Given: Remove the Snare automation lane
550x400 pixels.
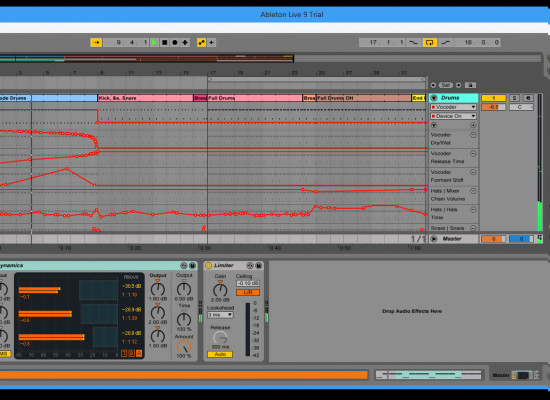Looking at the screenshot, I should (x=473, y=228).
